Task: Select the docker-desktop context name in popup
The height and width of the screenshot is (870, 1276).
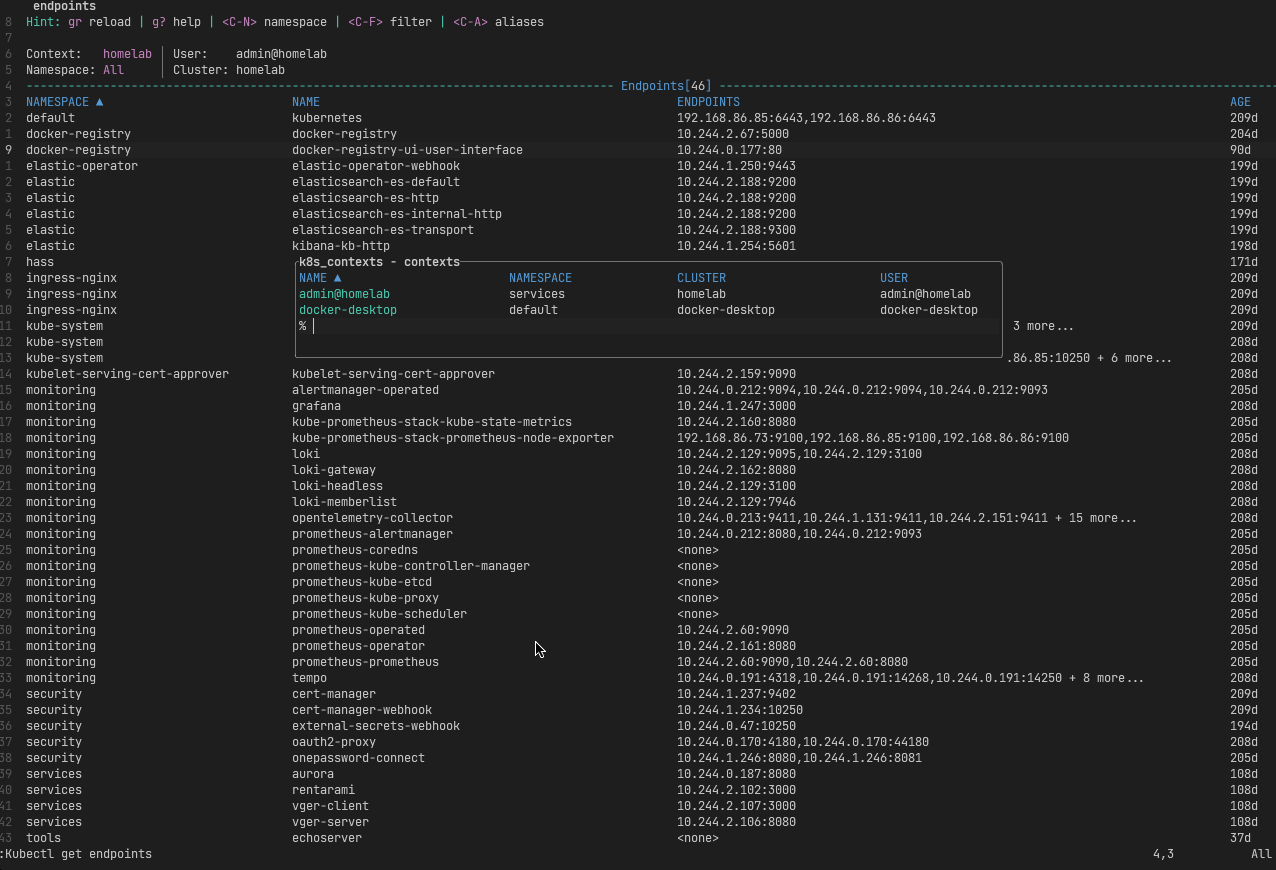Action: (348, 310)
